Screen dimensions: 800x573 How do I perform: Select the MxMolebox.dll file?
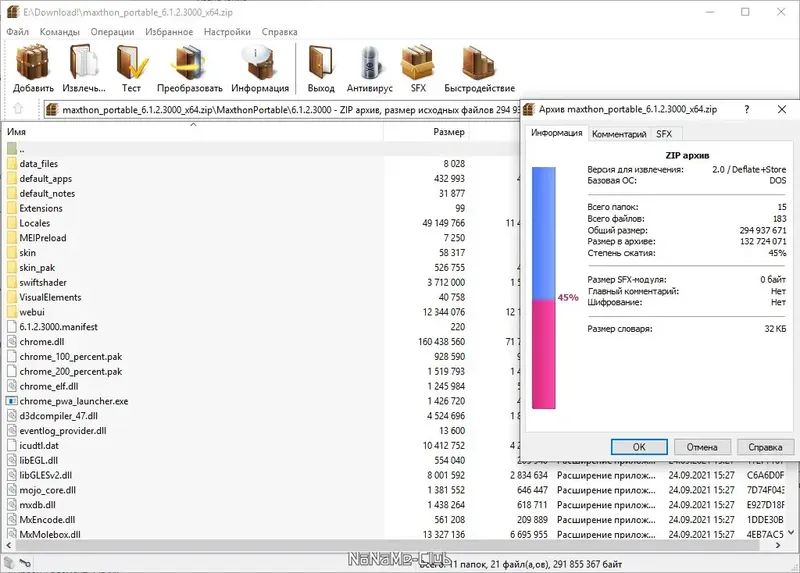click(49, 534)
